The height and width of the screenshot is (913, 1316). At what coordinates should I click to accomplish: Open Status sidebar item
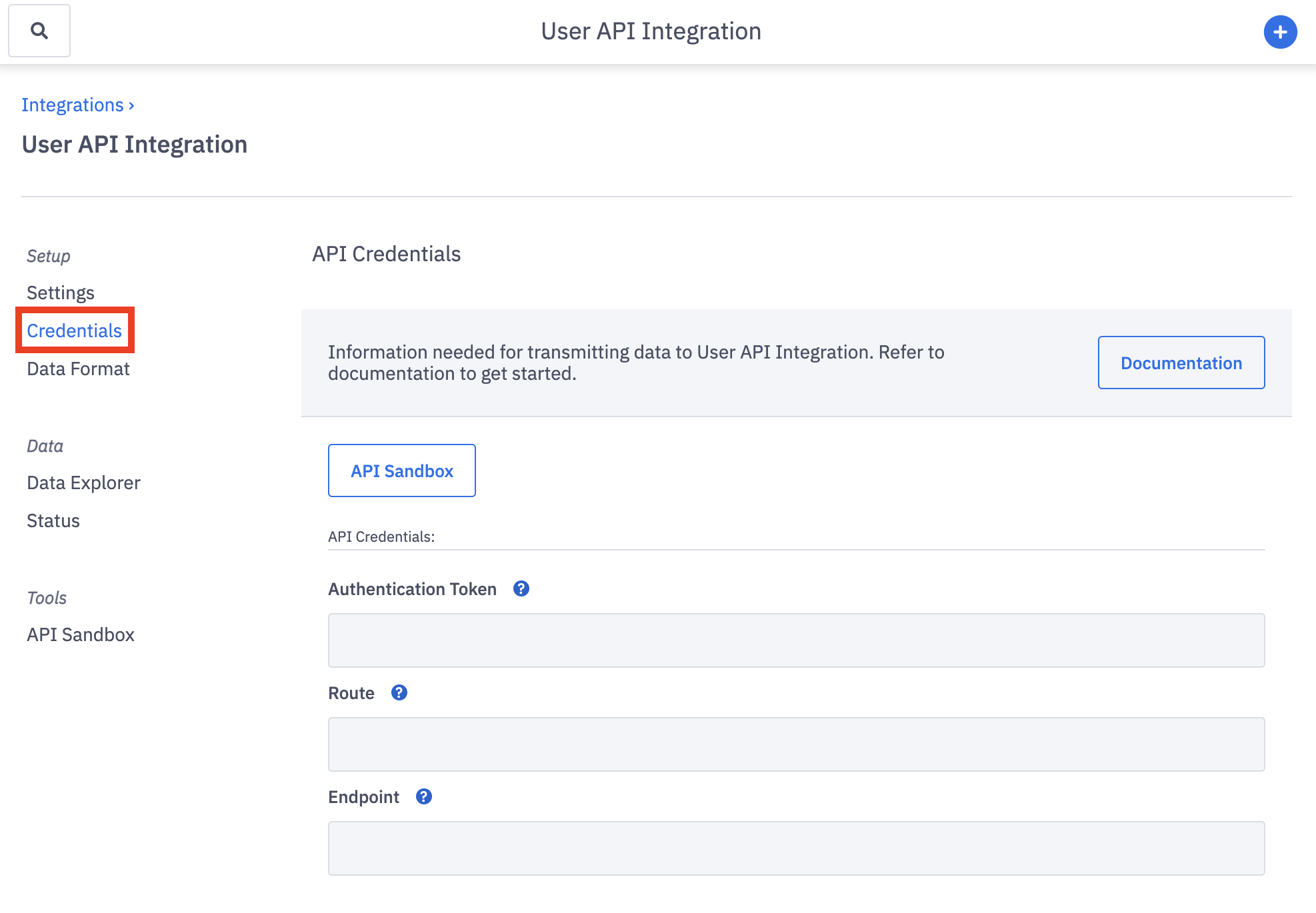(x=53, y=520)
